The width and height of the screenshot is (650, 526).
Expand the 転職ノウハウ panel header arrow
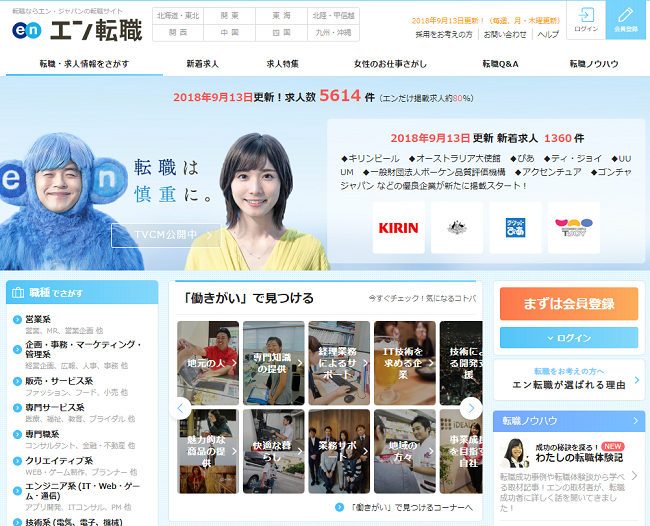(635, 421)
